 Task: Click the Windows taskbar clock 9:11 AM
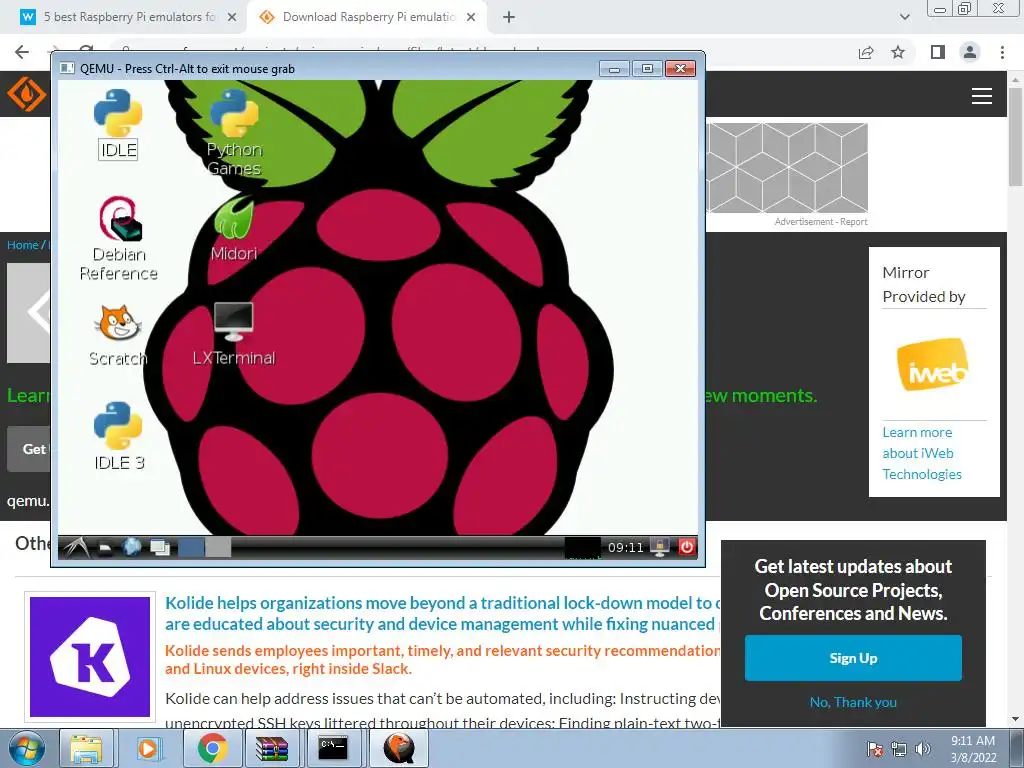(973, 749)
